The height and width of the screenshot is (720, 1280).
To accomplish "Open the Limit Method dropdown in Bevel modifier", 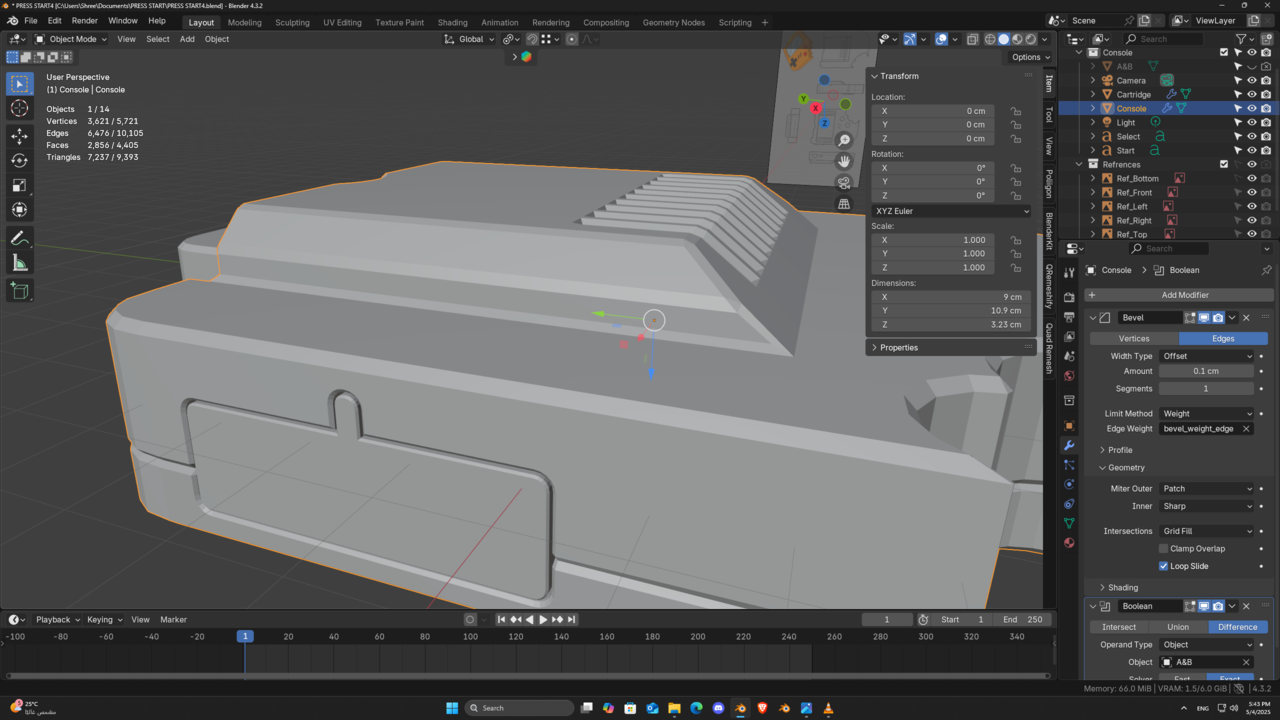I will click(1206, 413).
